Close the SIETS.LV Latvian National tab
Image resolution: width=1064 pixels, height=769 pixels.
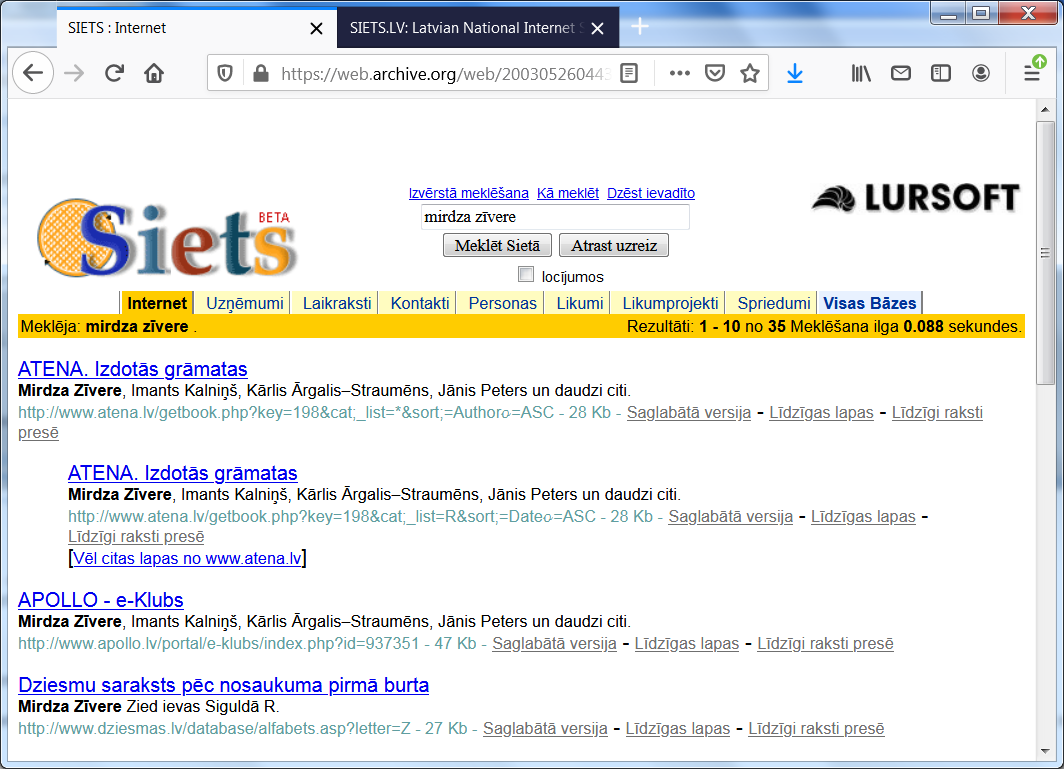(x=597, y=28)
